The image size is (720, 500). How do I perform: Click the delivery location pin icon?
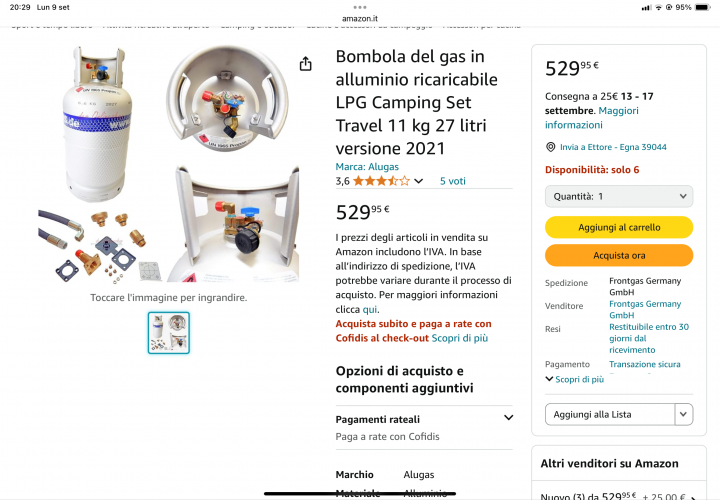551,147
